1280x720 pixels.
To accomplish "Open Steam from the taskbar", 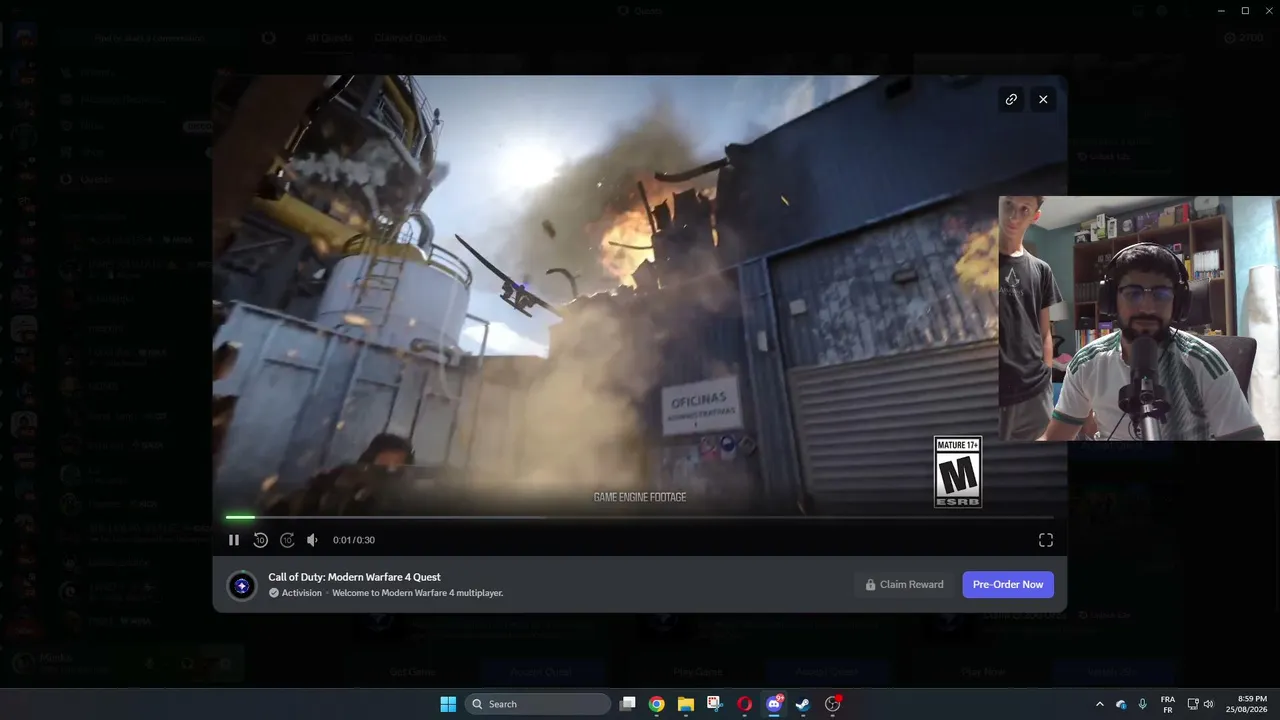I will (x=802, y=704).
